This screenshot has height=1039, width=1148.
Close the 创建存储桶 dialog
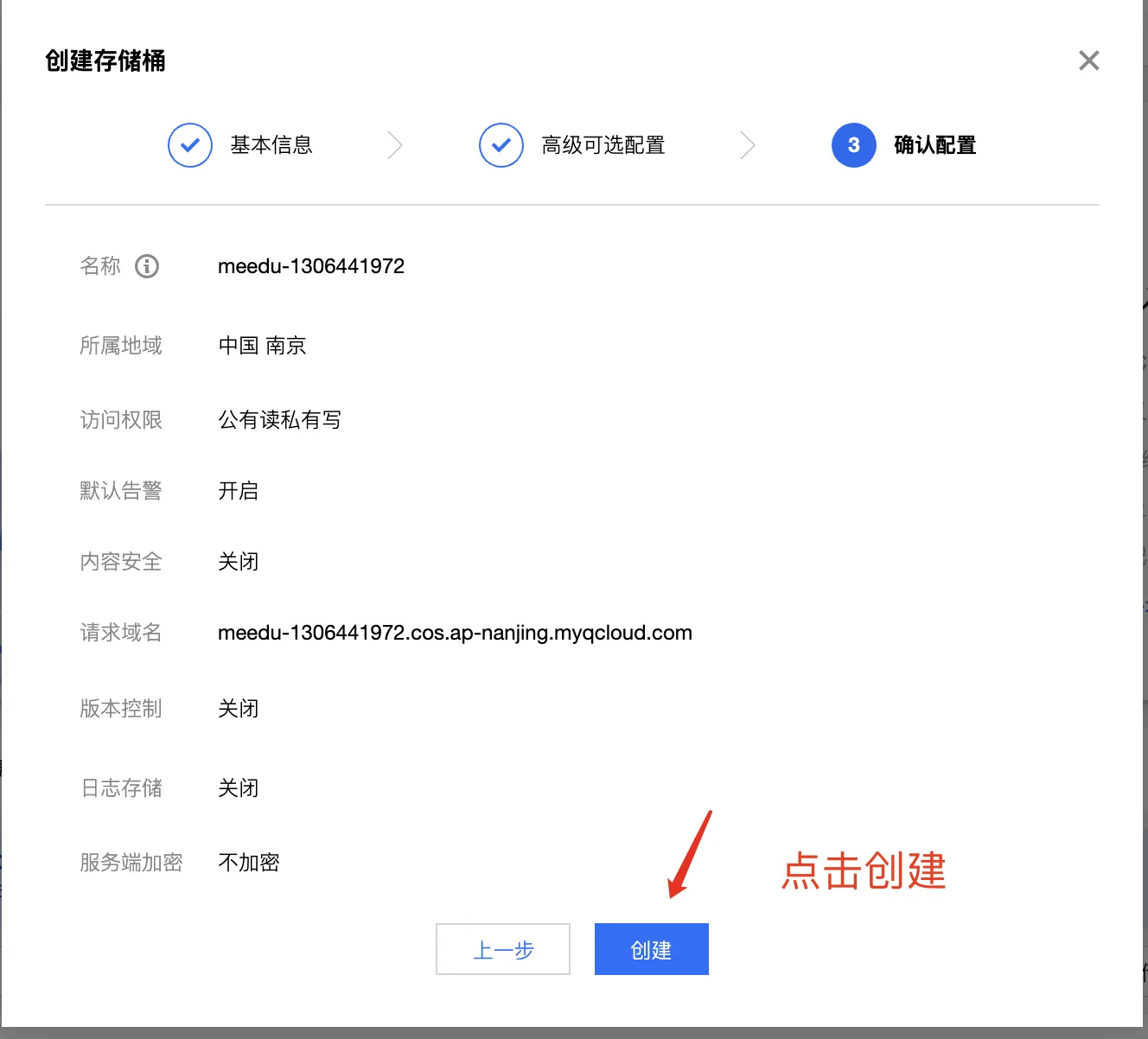pos(1089,61)
